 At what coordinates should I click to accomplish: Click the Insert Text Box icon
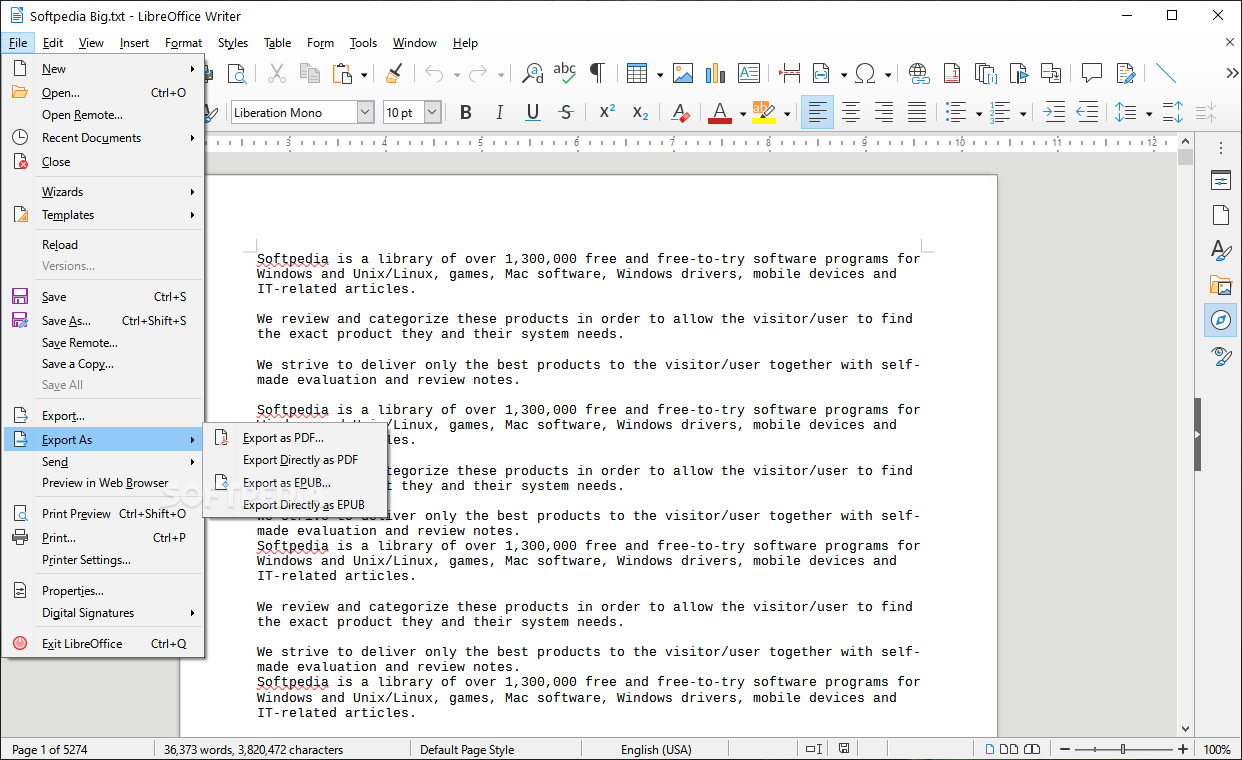[749, 73]
